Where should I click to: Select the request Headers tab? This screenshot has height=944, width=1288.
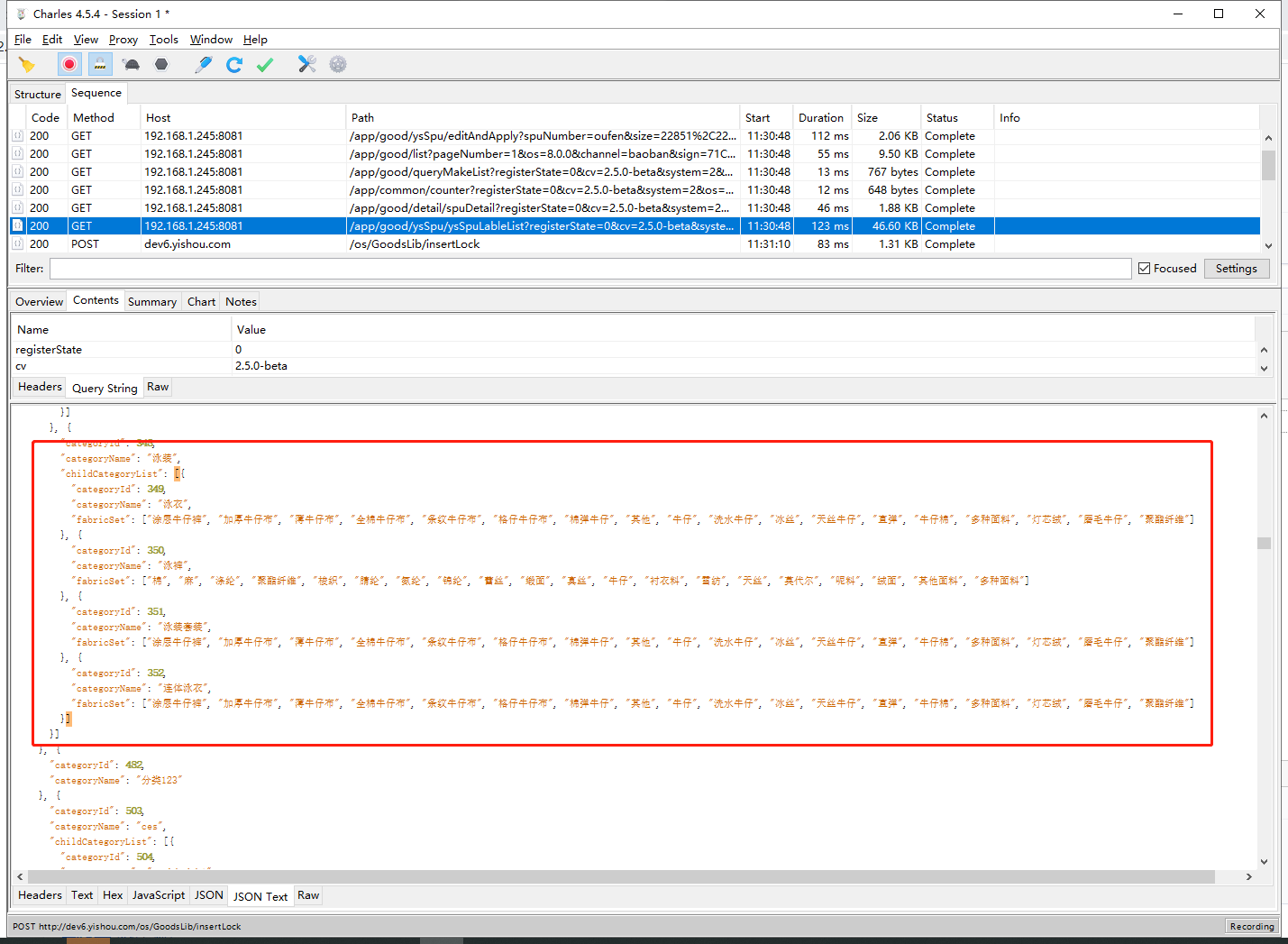(x=40, y=387)
